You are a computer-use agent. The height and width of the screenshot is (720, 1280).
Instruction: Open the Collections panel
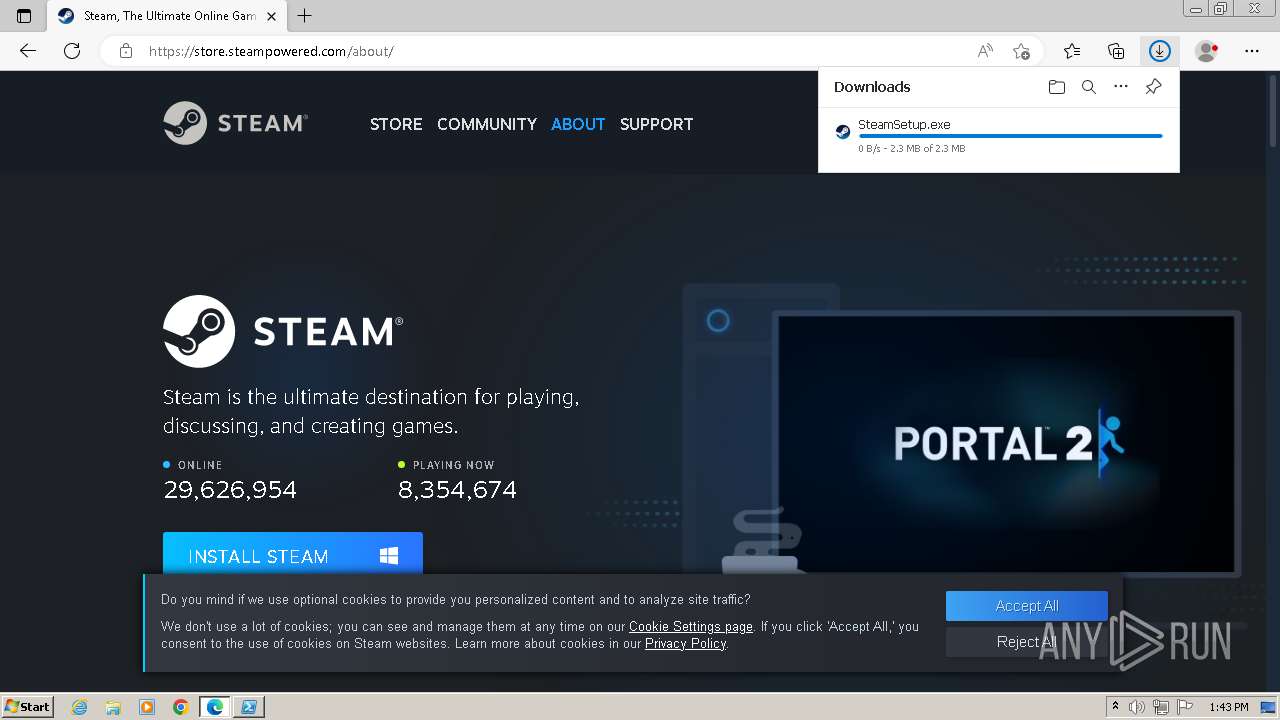[1116, 51]
